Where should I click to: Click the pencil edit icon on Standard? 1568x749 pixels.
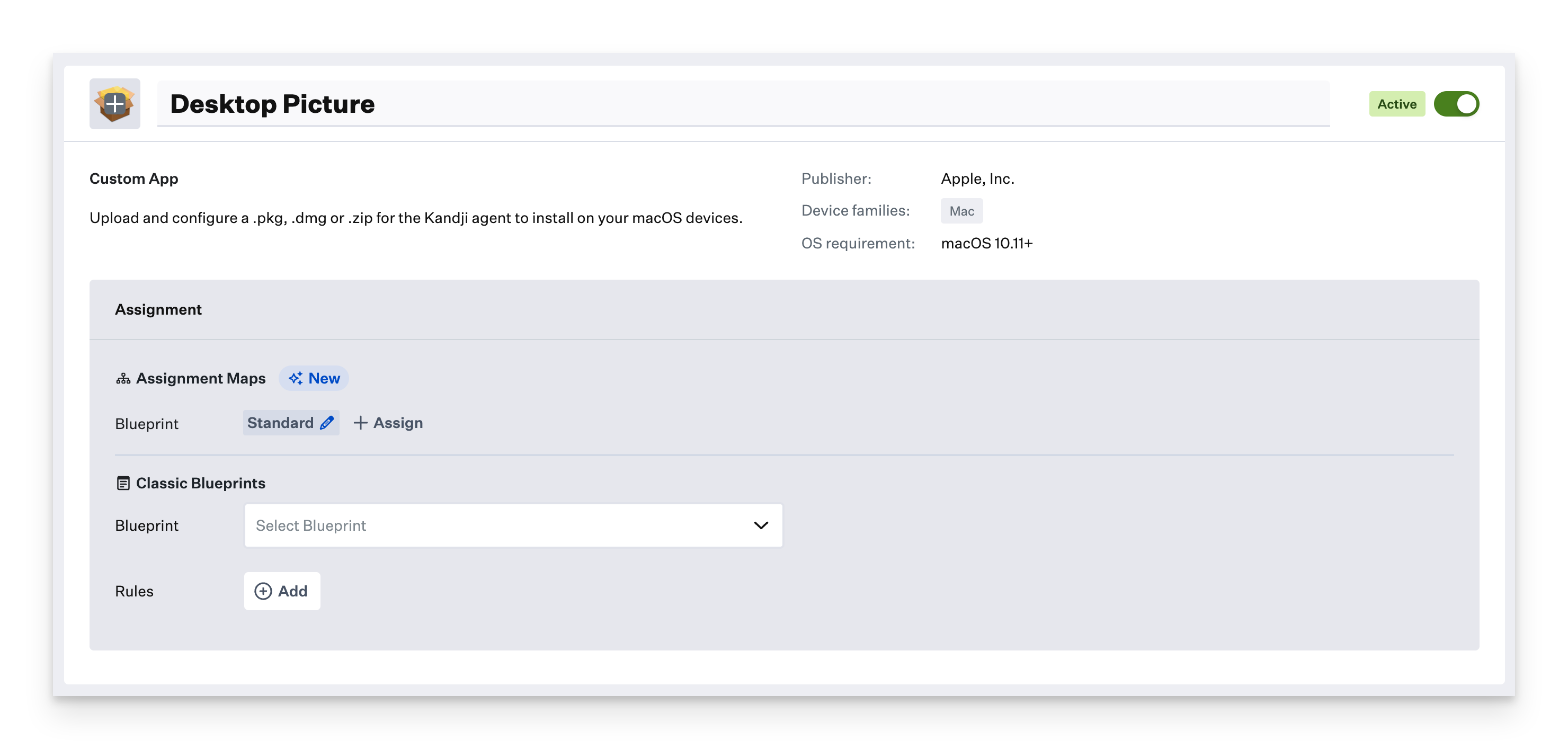tap(327, 423)
